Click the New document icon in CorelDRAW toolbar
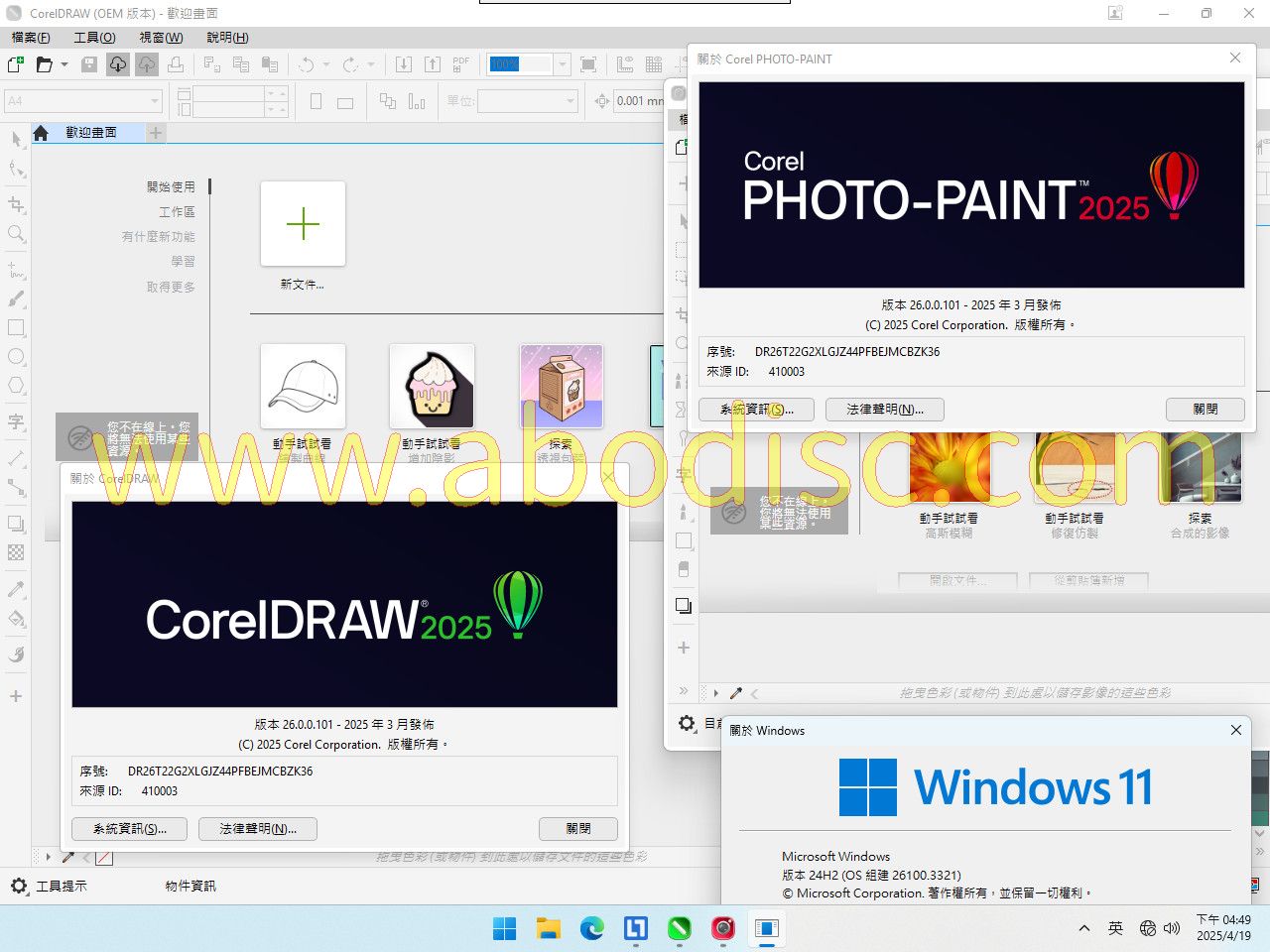Image resolution: width=1270 pixels, height=952 pixels. [16, 64]
